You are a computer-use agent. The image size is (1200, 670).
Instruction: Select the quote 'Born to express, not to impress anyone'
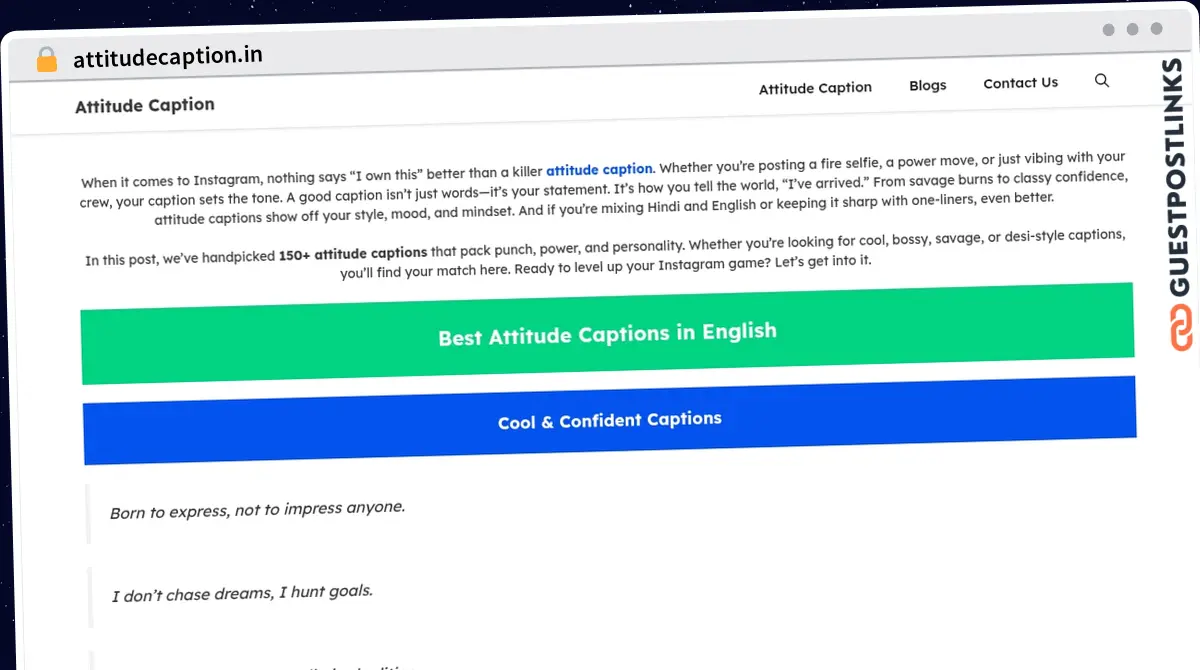click(x=257, y=510)
